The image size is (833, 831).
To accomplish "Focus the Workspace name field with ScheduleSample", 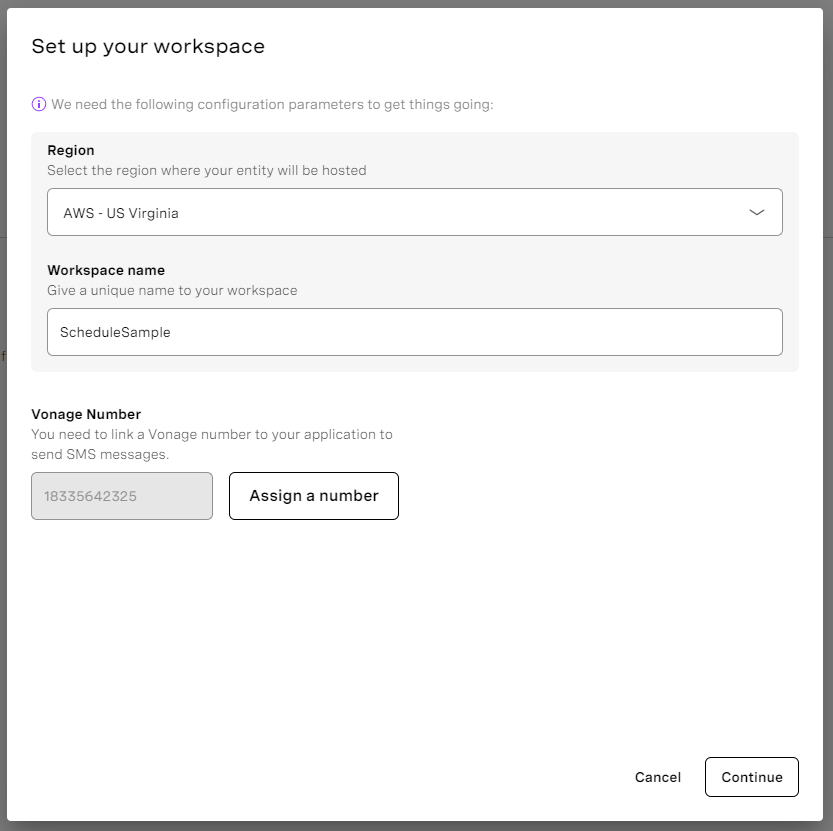I will click(414, 332).
